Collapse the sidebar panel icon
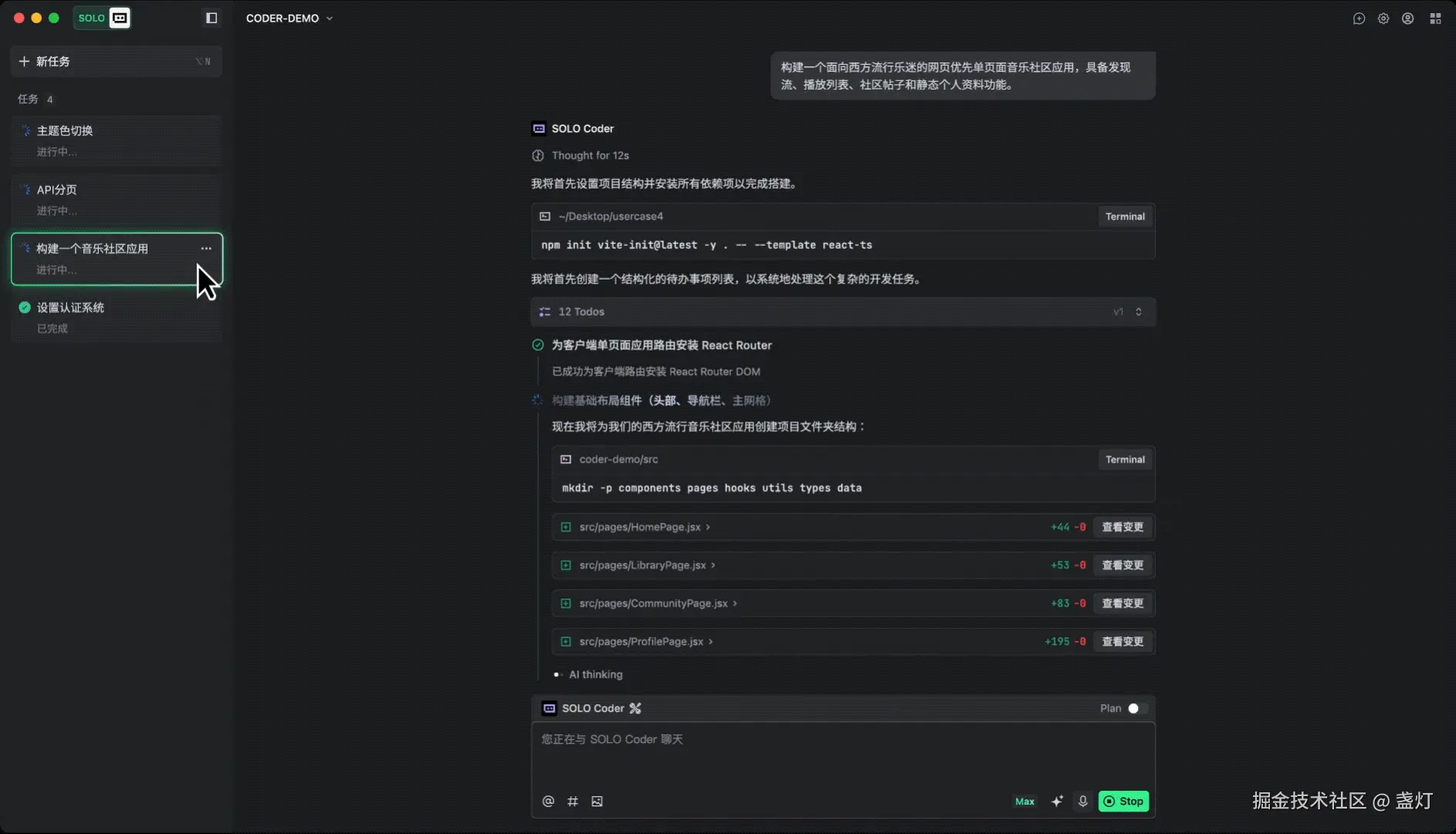 click(x=212, y=18)
